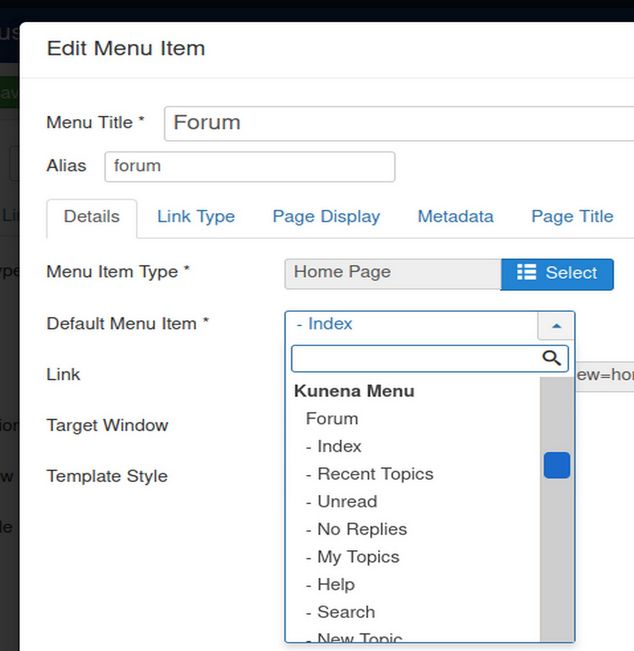
Task: Select the Forum option under Kunena Menu
Action: (x=332, y=419)
